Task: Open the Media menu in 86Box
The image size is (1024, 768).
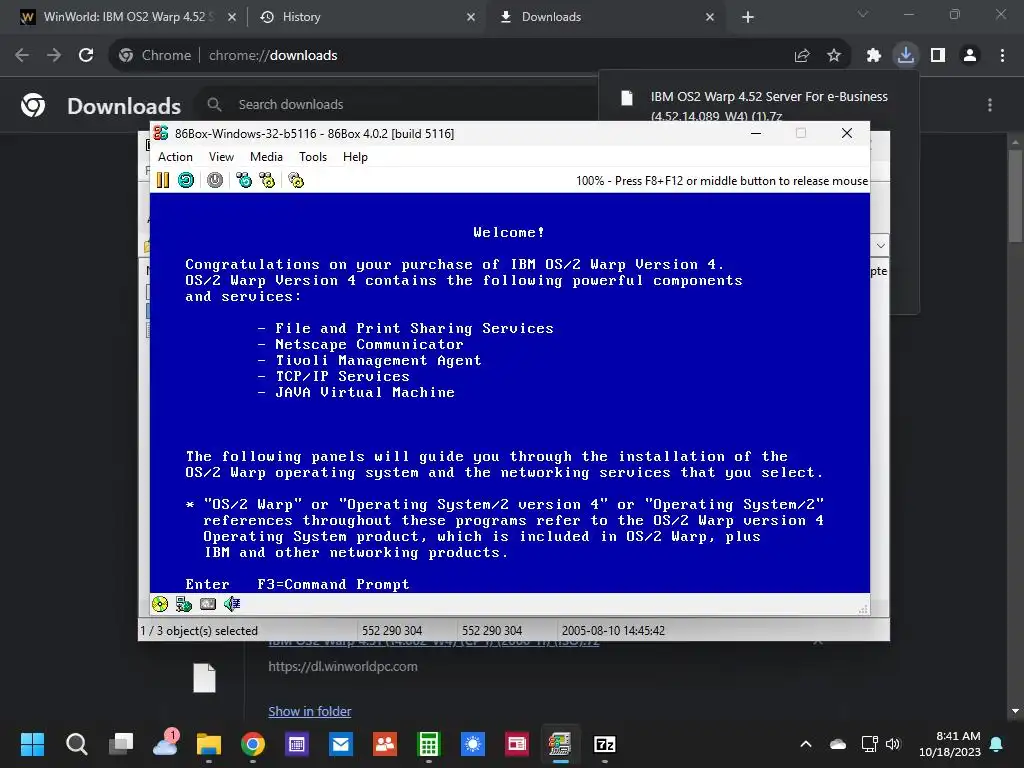Action: 266,157
